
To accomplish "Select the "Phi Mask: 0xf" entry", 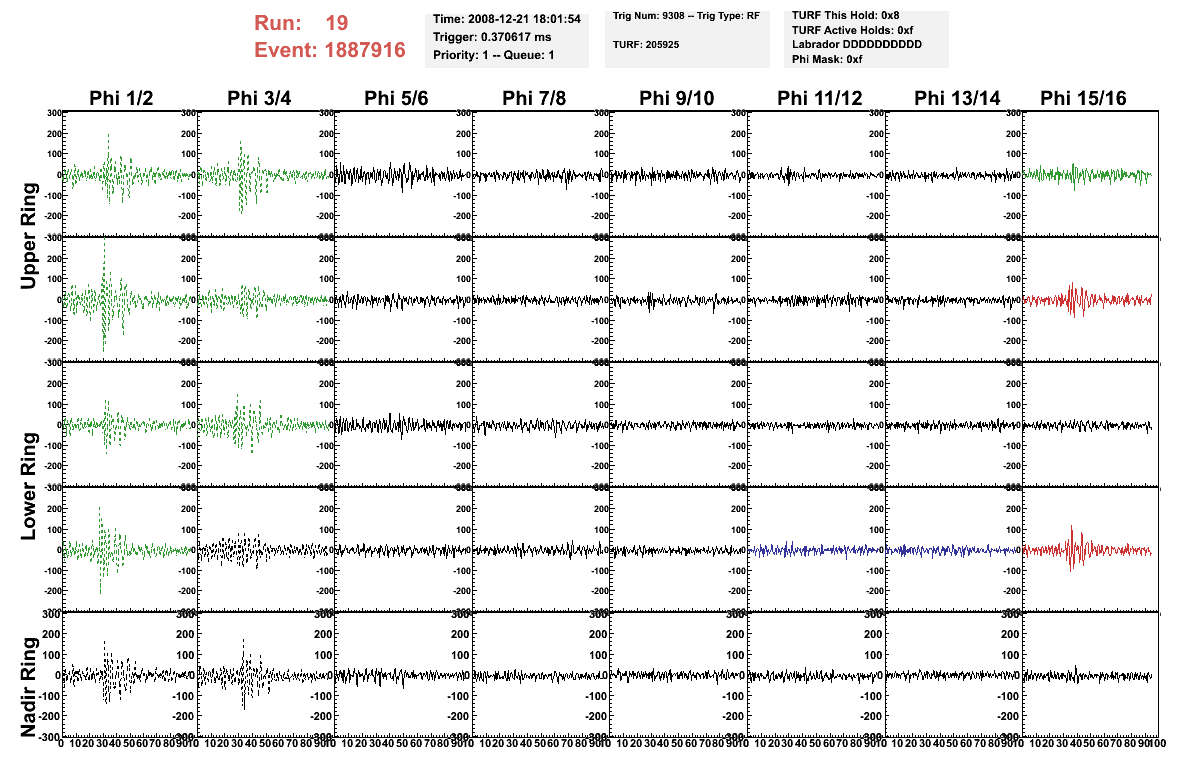I will 827,59.
